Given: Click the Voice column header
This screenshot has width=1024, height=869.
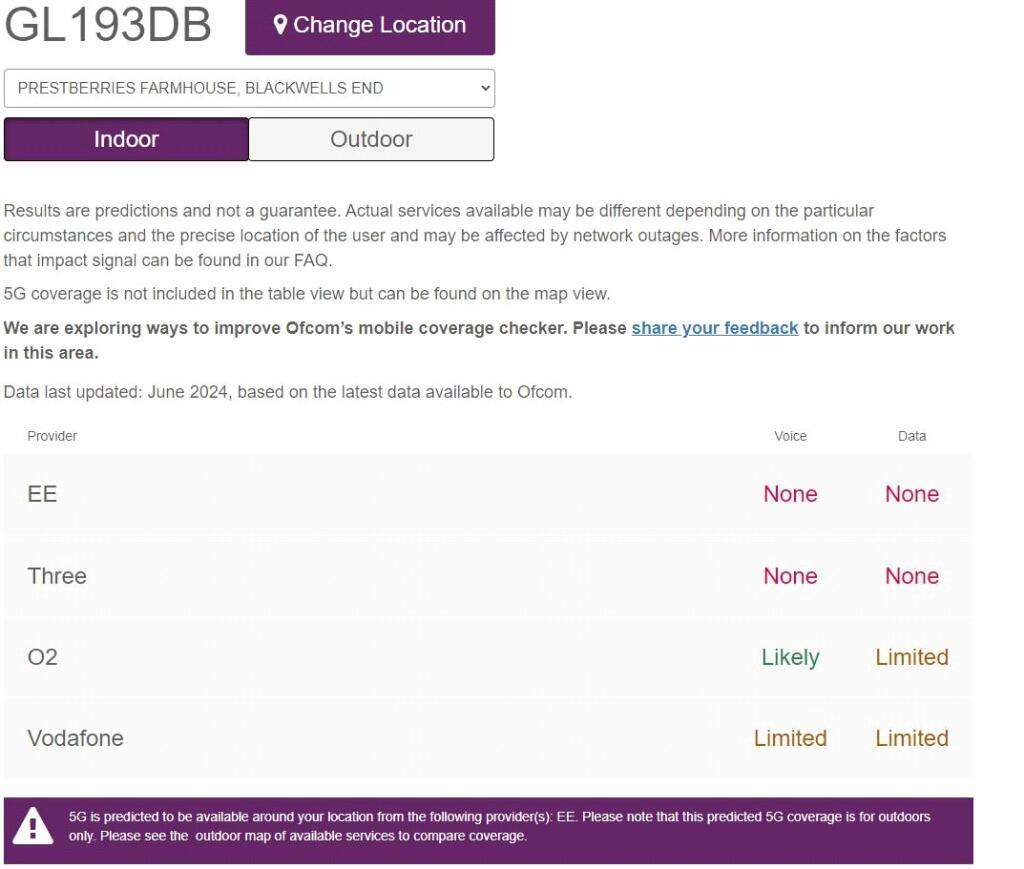Looking at the screenshot, I should tap(790, 436).
